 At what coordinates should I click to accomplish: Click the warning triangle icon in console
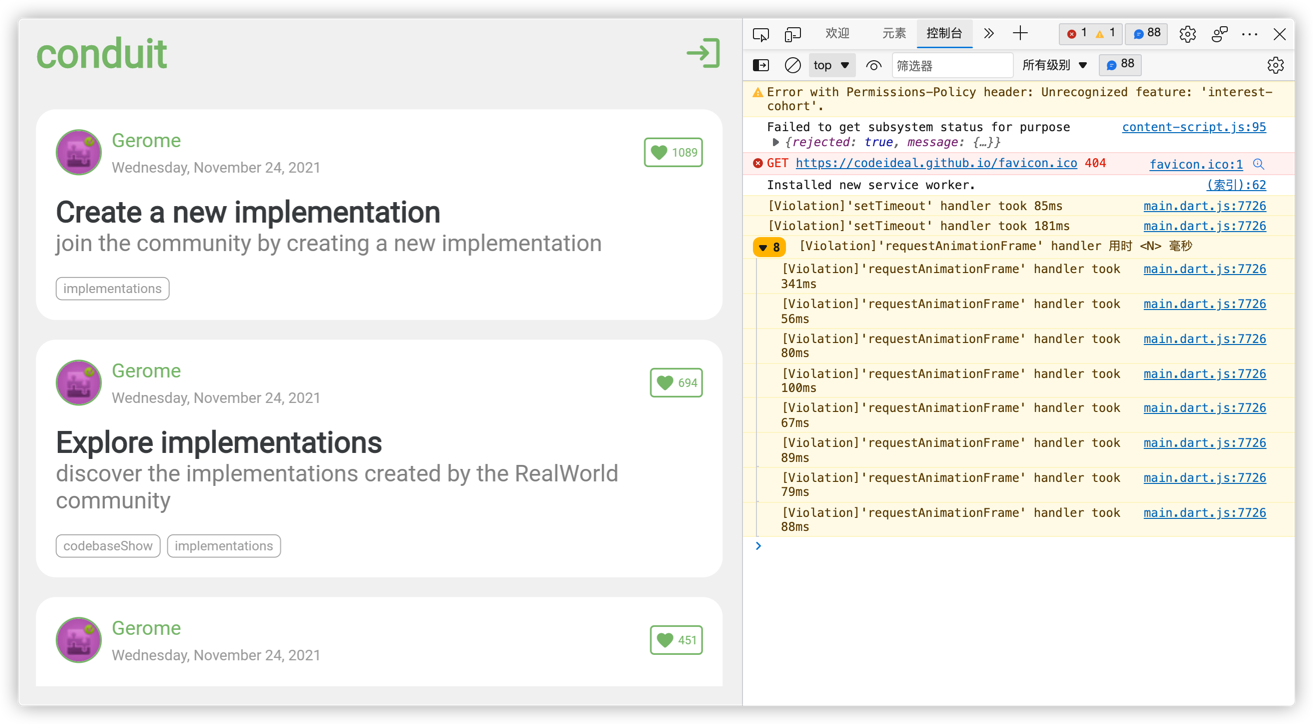coord(758,92)
